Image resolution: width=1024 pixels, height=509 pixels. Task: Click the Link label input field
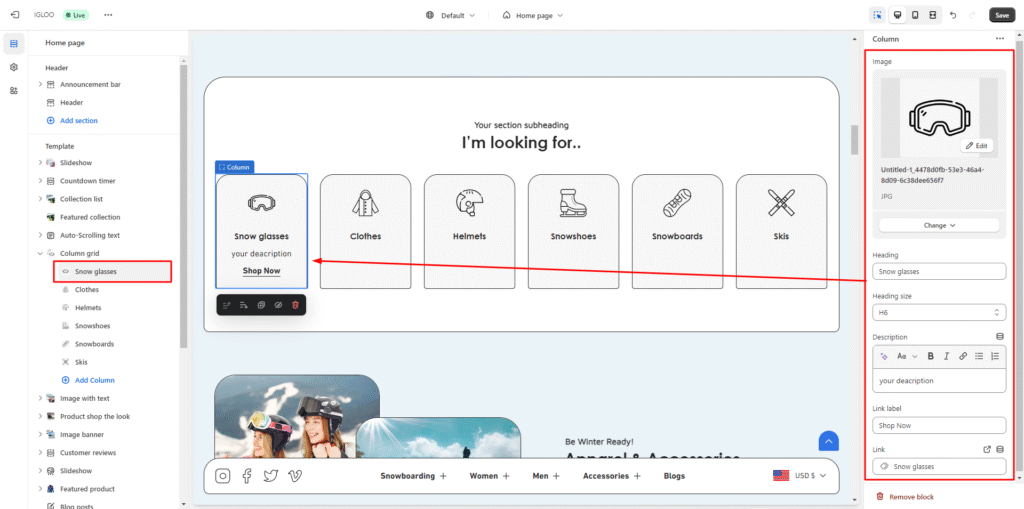click(x=938, y=426)
